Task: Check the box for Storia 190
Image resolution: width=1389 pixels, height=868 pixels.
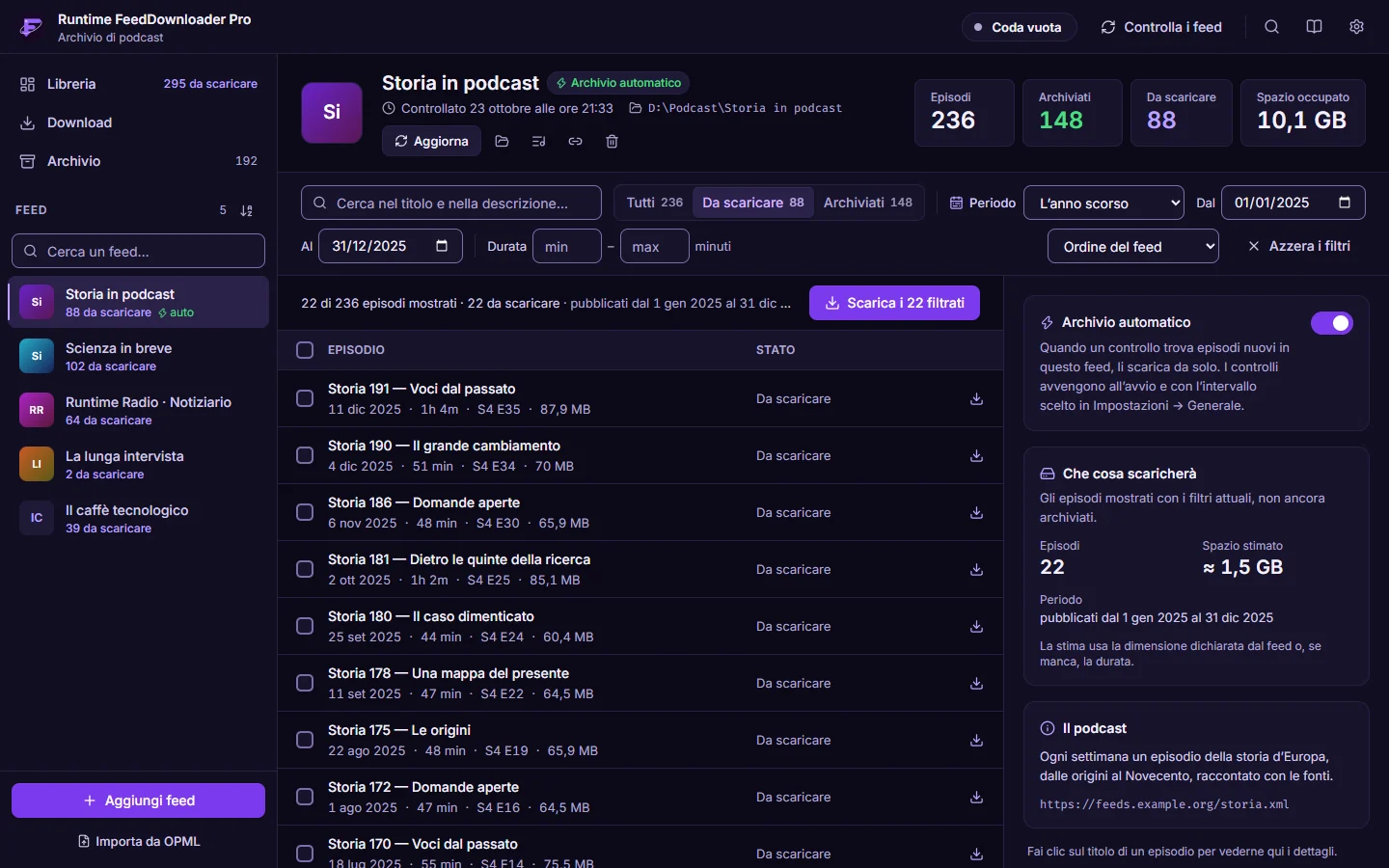Action: (305, 455)
